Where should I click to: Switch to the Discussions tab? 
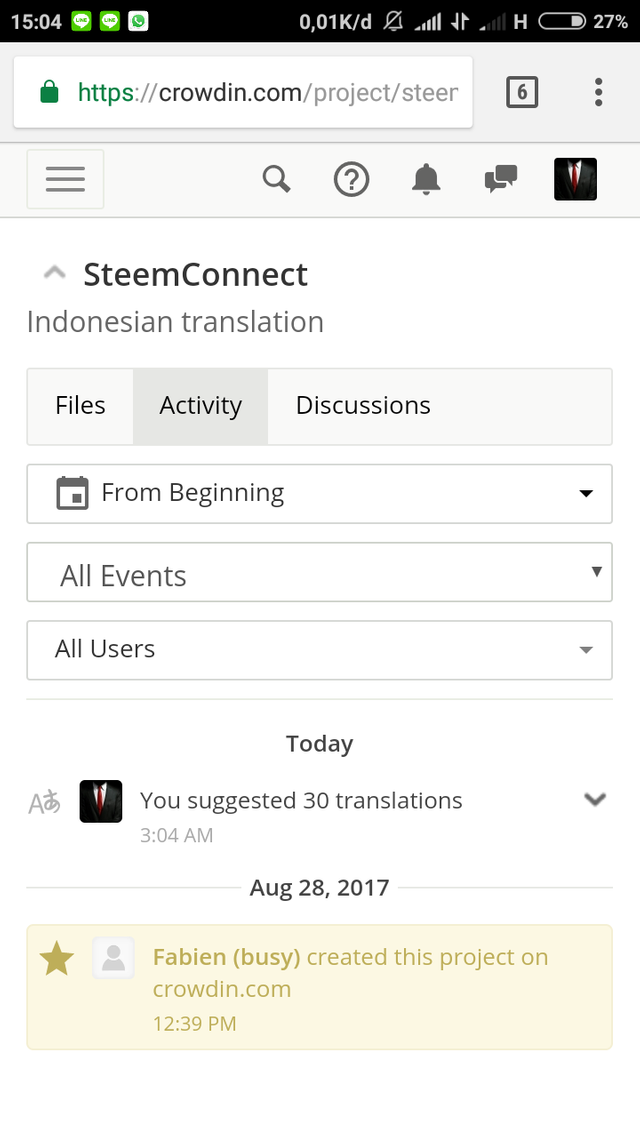(x=363, y=406)
